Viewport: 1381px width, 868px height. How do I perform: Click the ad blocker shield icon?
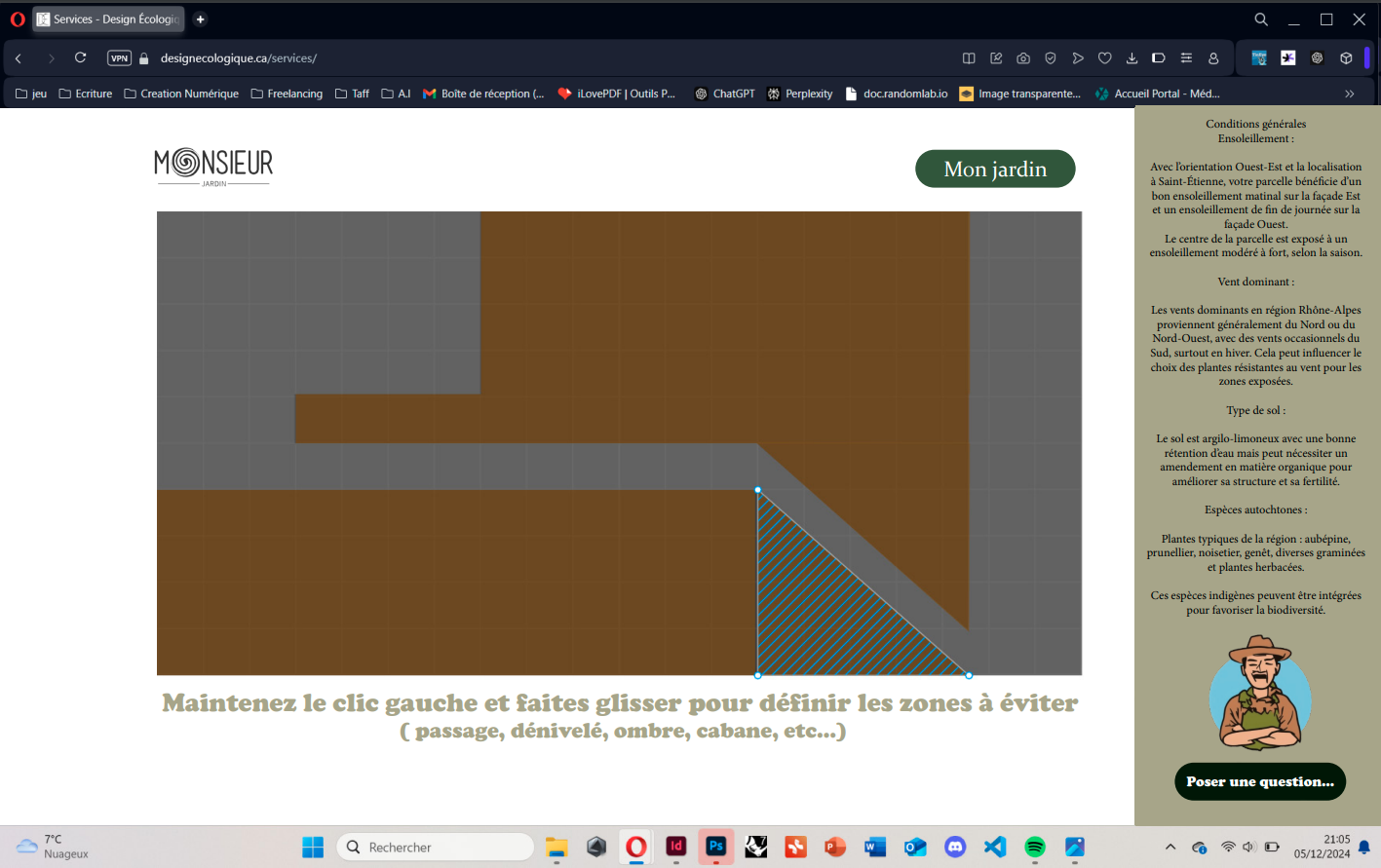(x=1051, y=58)
